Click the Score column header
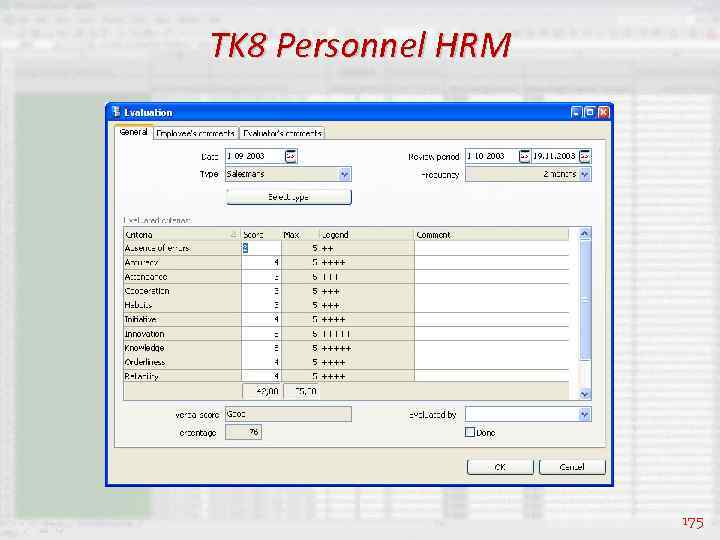Image resolution: width=720 pixels, height=540 pixels. point(261,235)
